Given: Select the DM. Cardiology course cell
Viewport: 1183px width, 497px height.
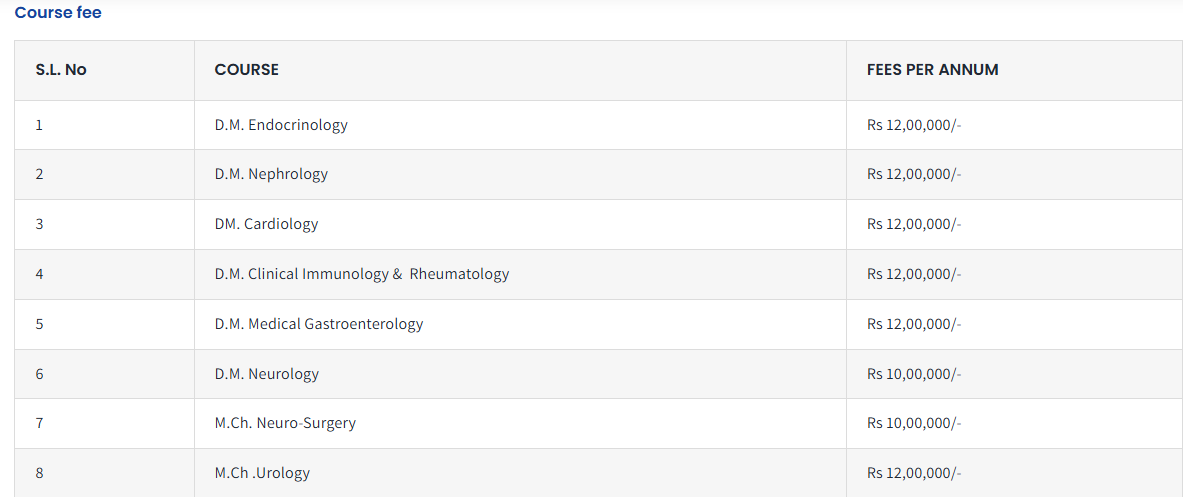Looking at the screenshot, I should [x=266, y=224].
